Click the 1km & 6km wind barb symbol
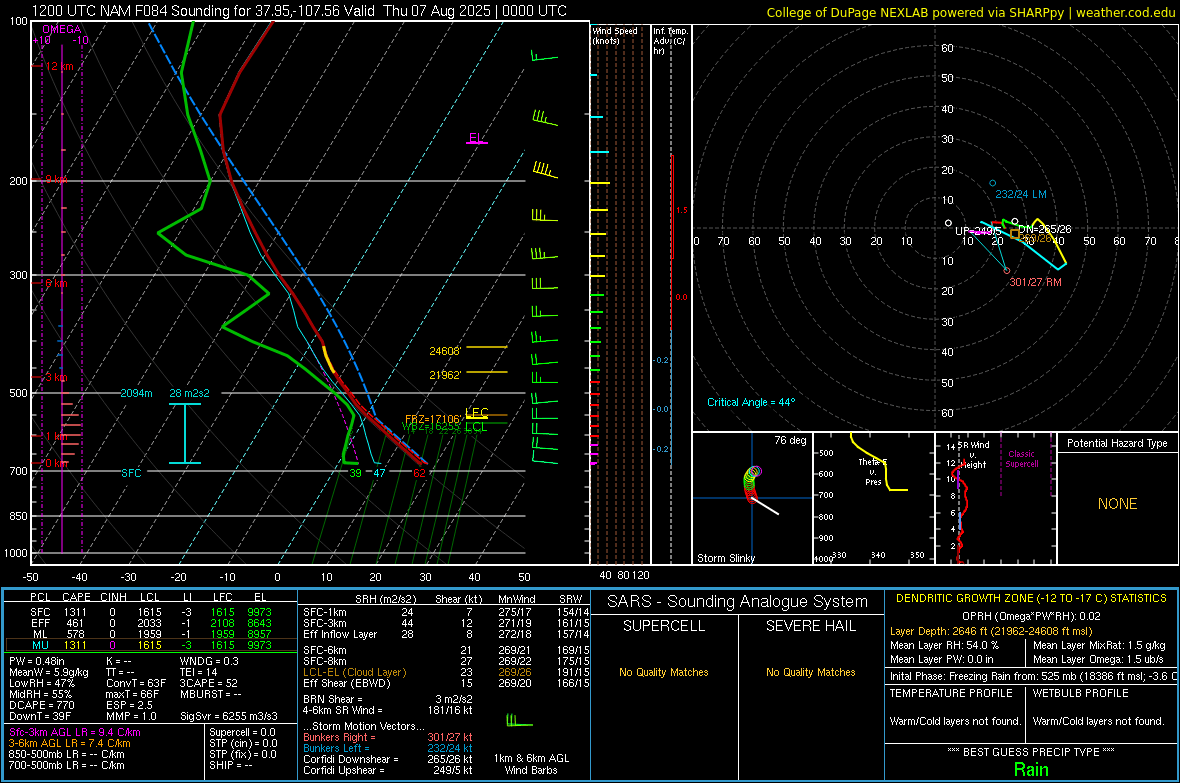Screen dimensions: 1180x783 (519, 721)
